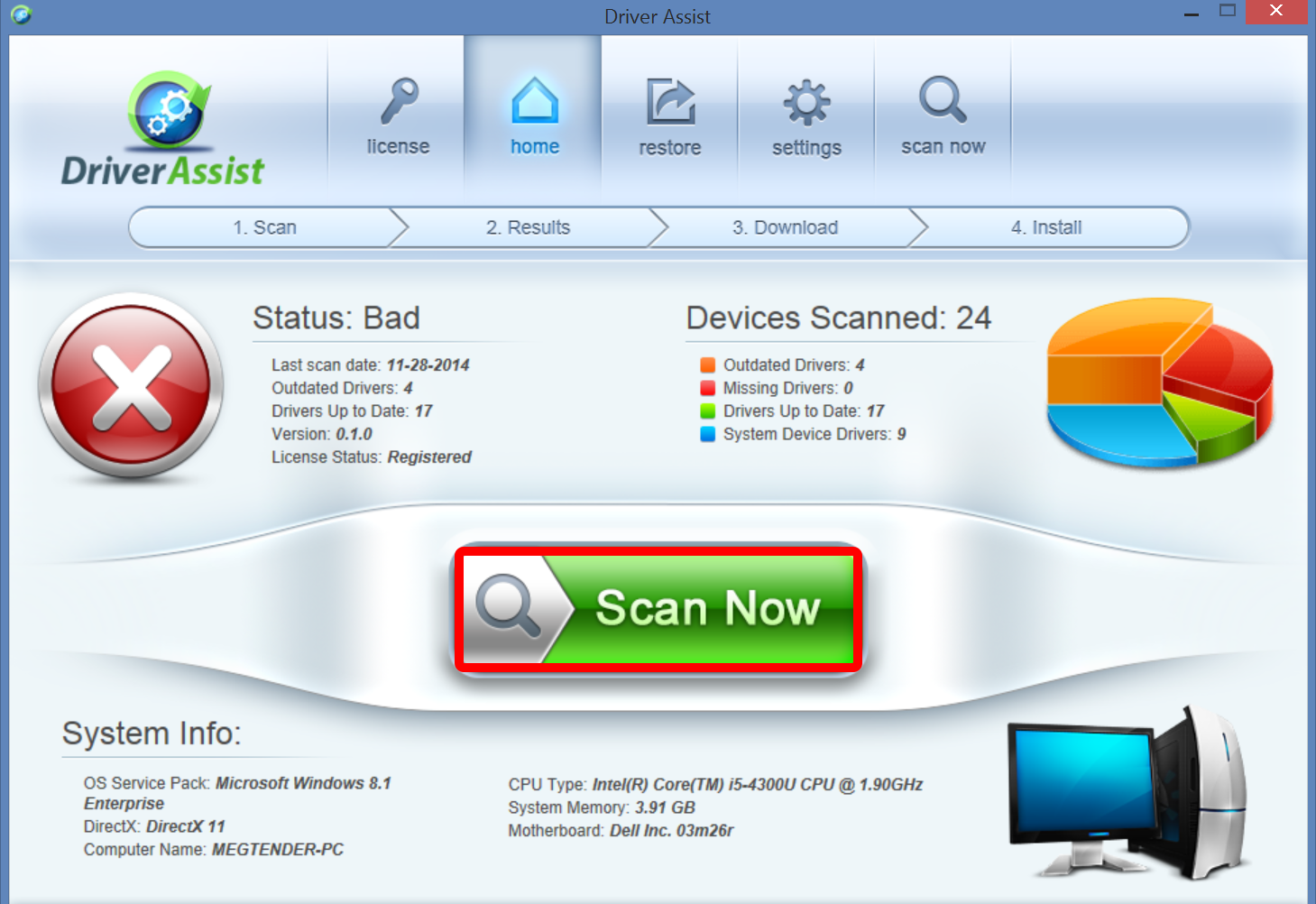This screenshot has height=904, width=1316.
Task: Click the red Missing Drivers swatch
Action: click(x=708, y=388)
